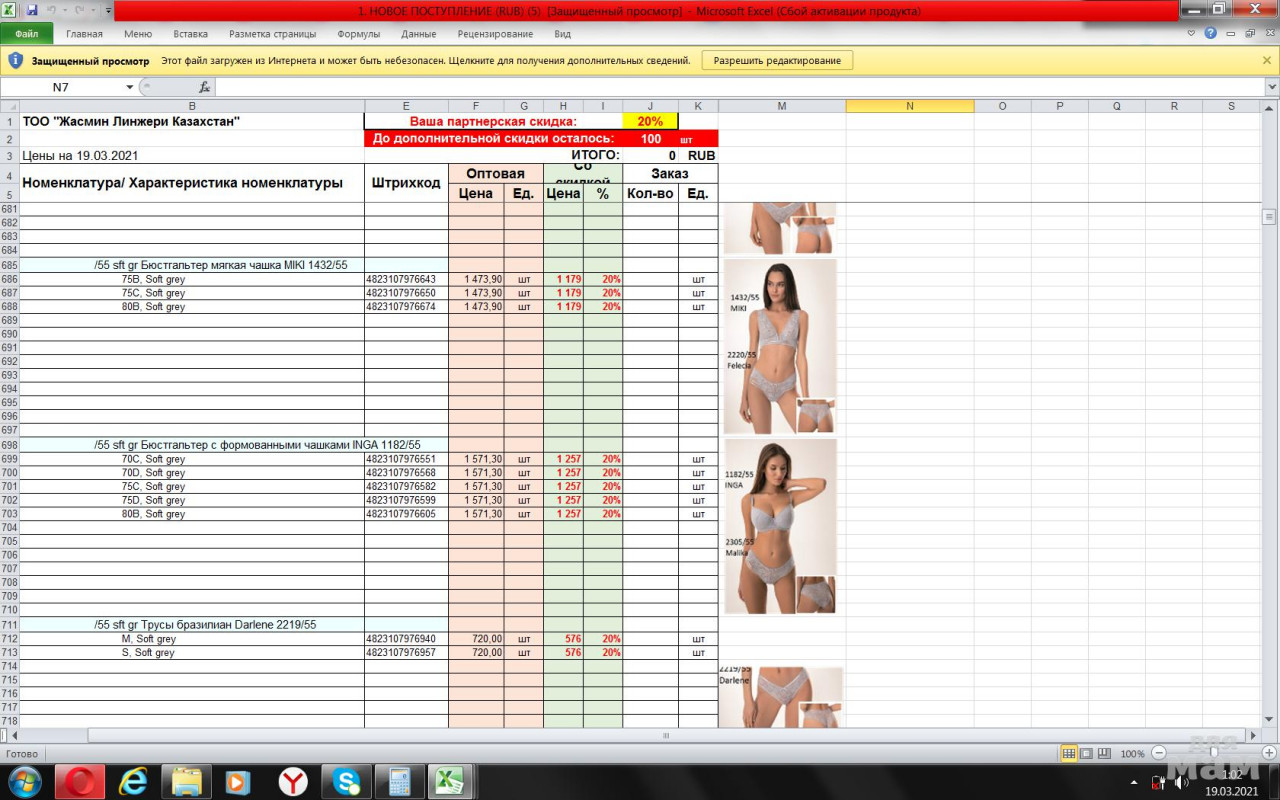This screenshot has width=1280, height=800.
Task: Open Skype from the taskbar
Action: click(x=347, y=781)
